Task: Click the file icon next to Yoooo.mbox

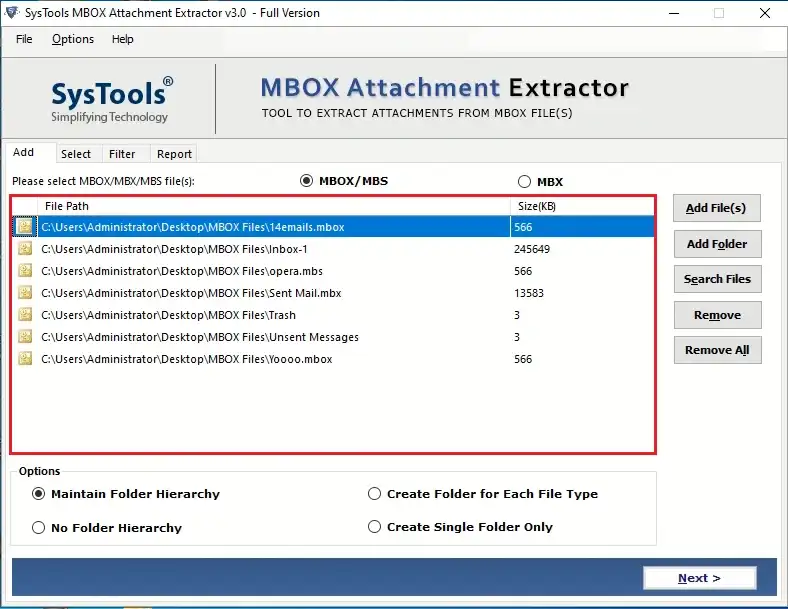Action: [25, 359]
